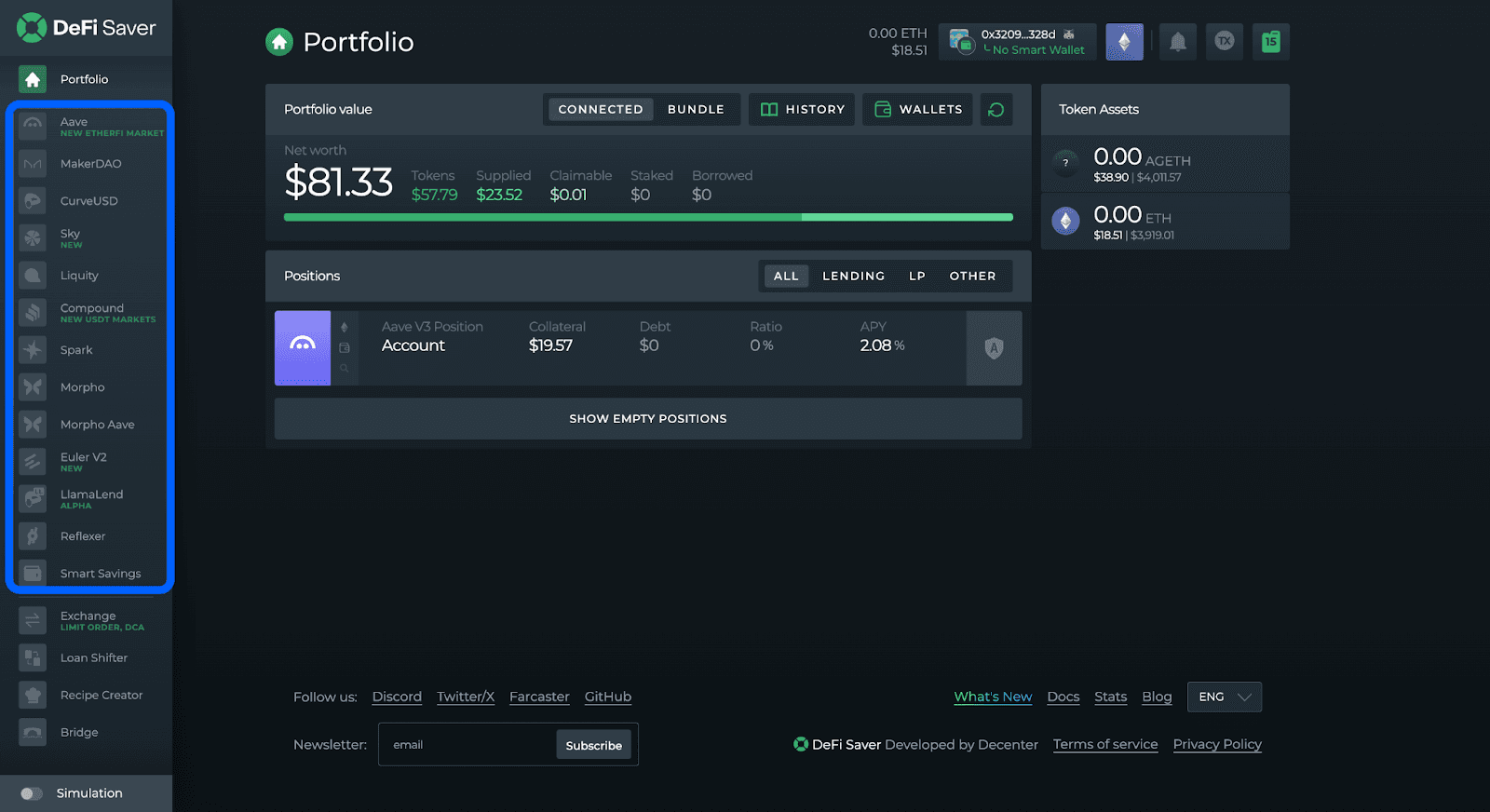This screenshot has width=1490, height=812.
Task: Open the Morpho Aave sidebar icon
Action: [x=33, y=425]
